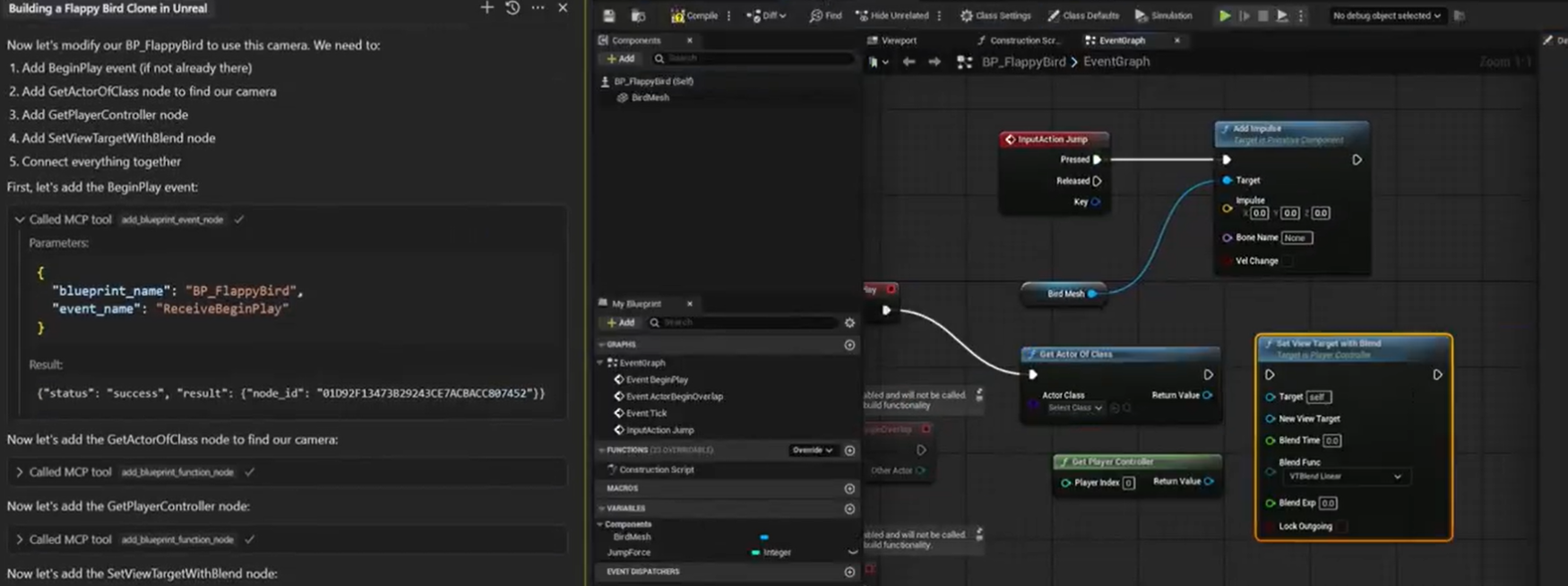1568x586 pixels.
Task: Open chat history with the clock icon
Action: (513, 8)
